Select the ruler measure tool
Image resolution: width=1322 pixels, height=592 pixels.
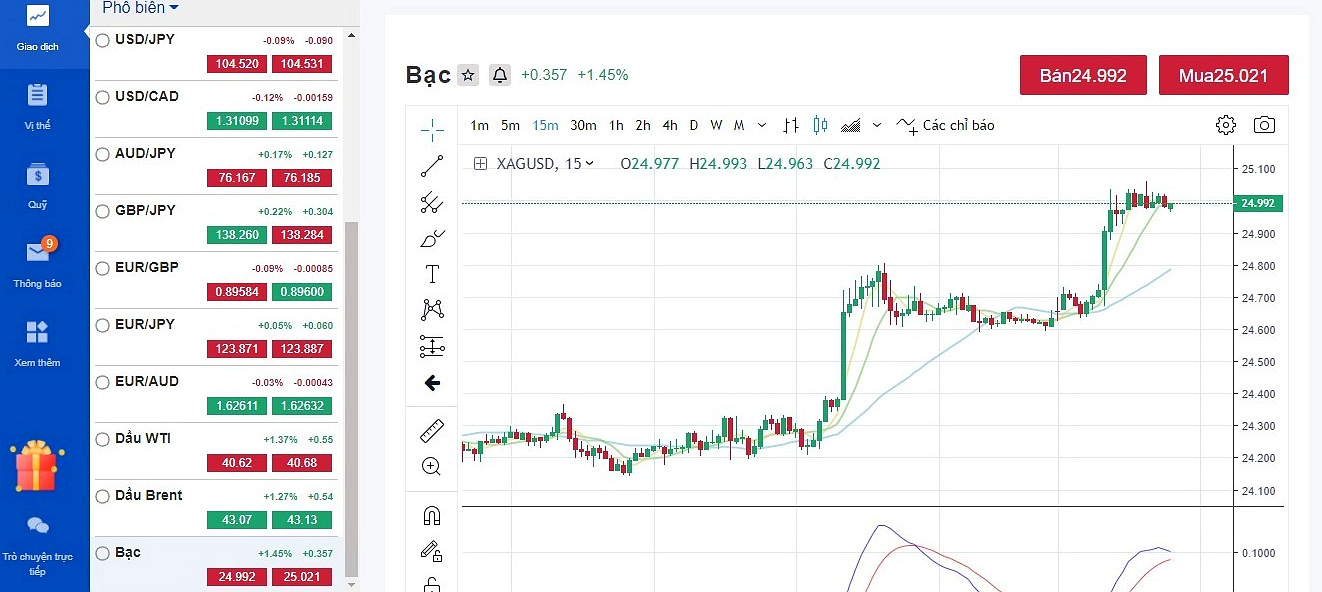click(x=432, y=432)
